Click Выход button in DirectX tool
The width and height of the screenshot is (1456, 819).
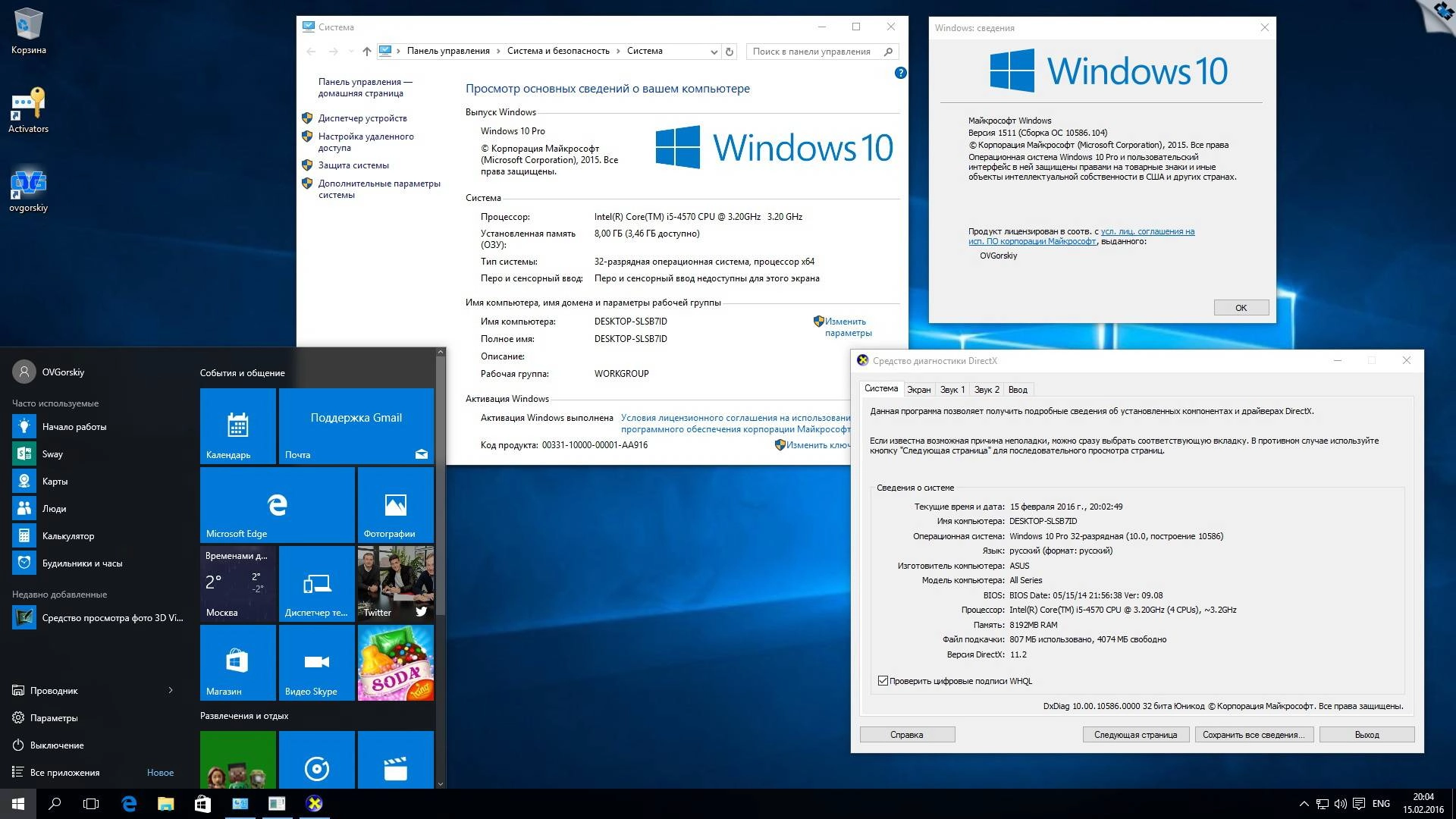point(1367,735)
